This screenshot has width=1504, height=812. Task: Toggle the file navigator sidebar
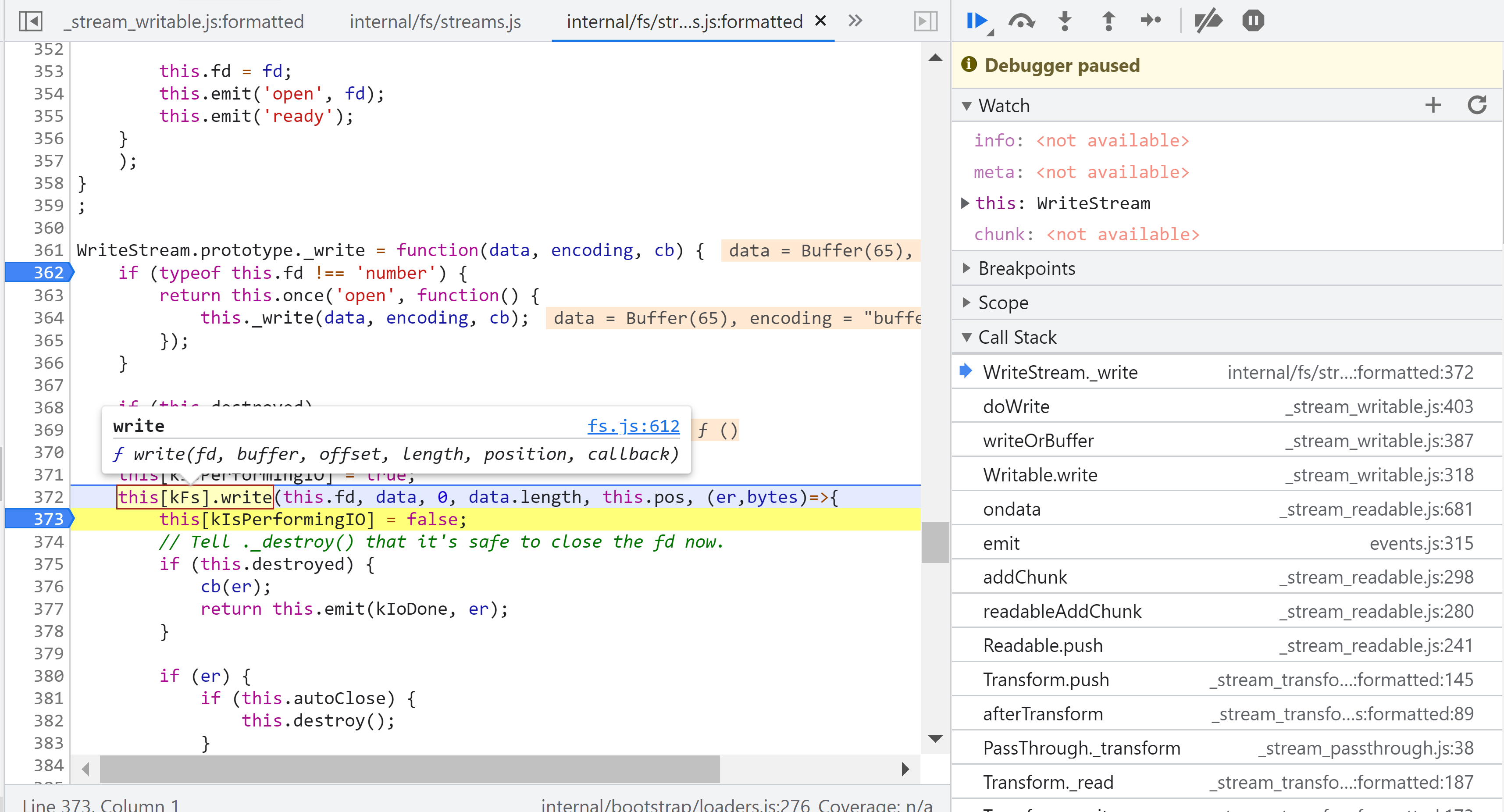30,21
